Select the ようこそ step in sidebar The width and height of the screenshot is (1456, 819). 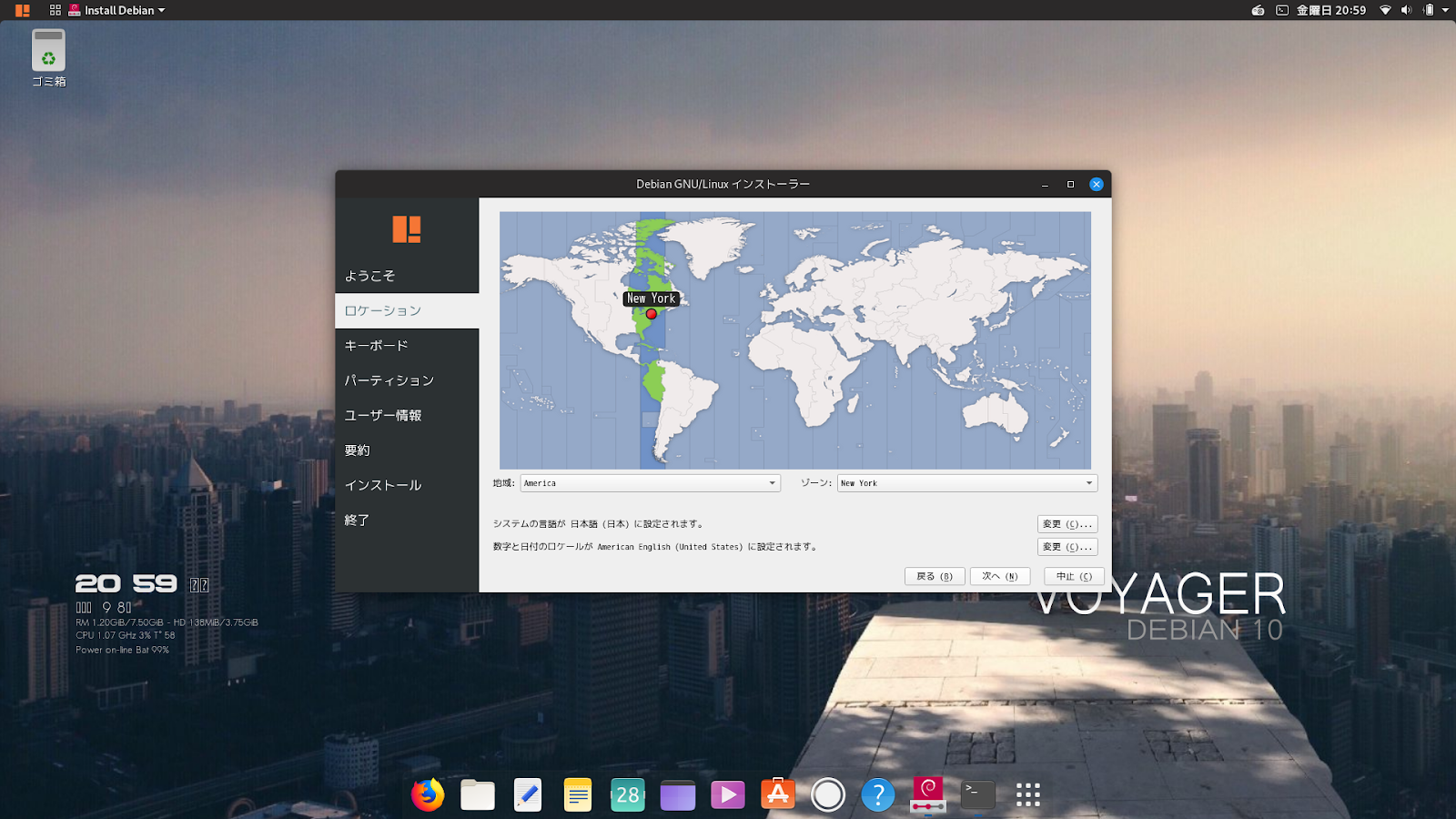click(407, 276)
